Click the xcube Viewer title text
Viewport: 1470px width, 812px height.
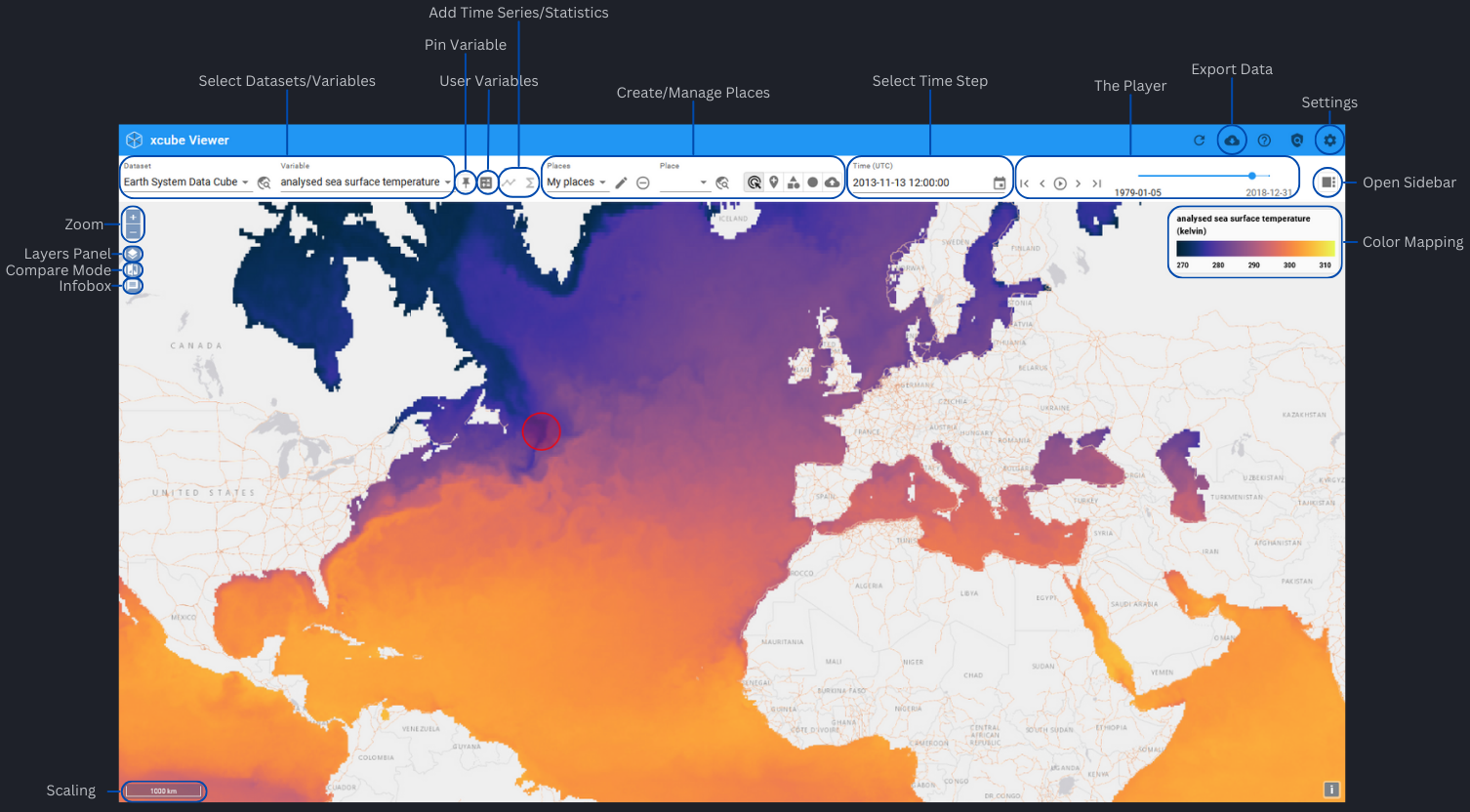(189, 141)
